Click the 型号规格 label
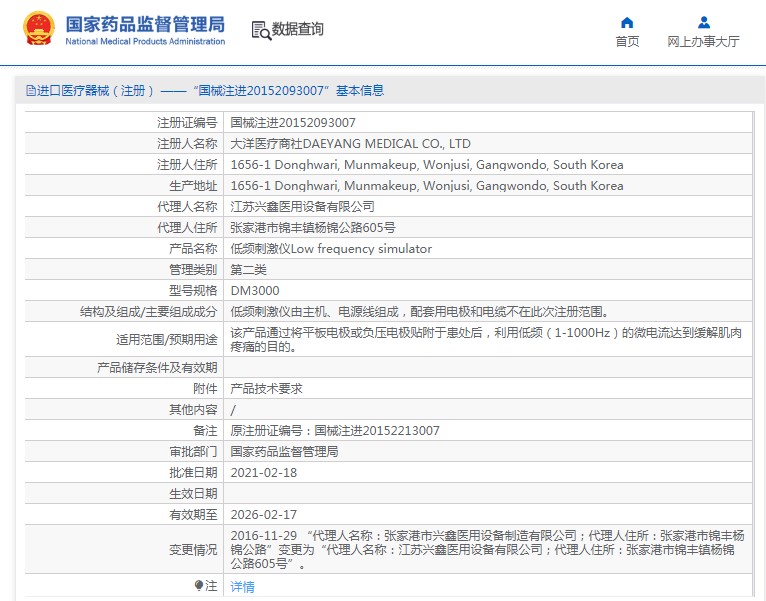 [x=193, y=291]
